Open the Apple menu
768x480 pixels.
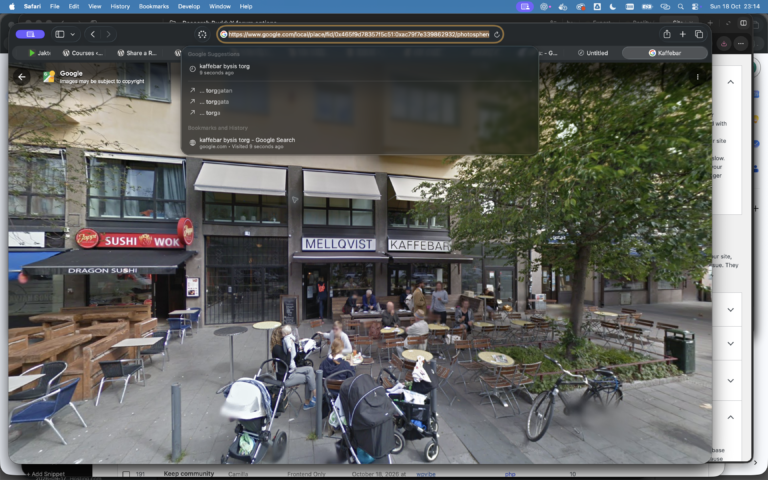[x=12, y=6]
